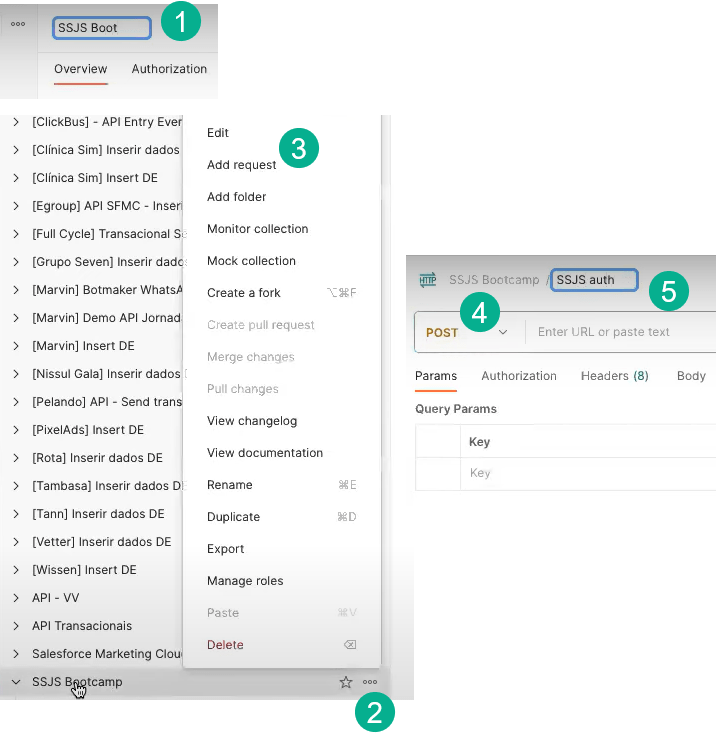The image size is (716, 733).
Task: Expand the API - VV collection
Action: click(16, 598)
